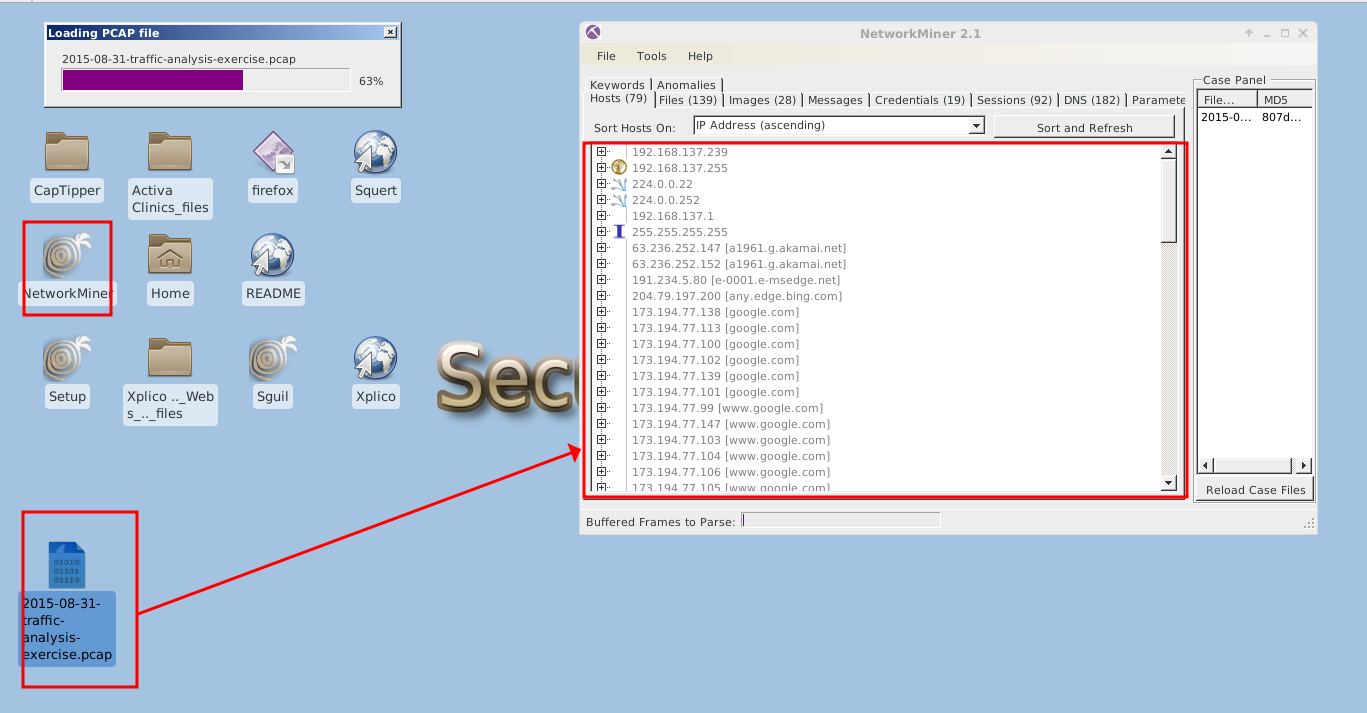Close the Loading PCAP file dialog

[390, 33]
